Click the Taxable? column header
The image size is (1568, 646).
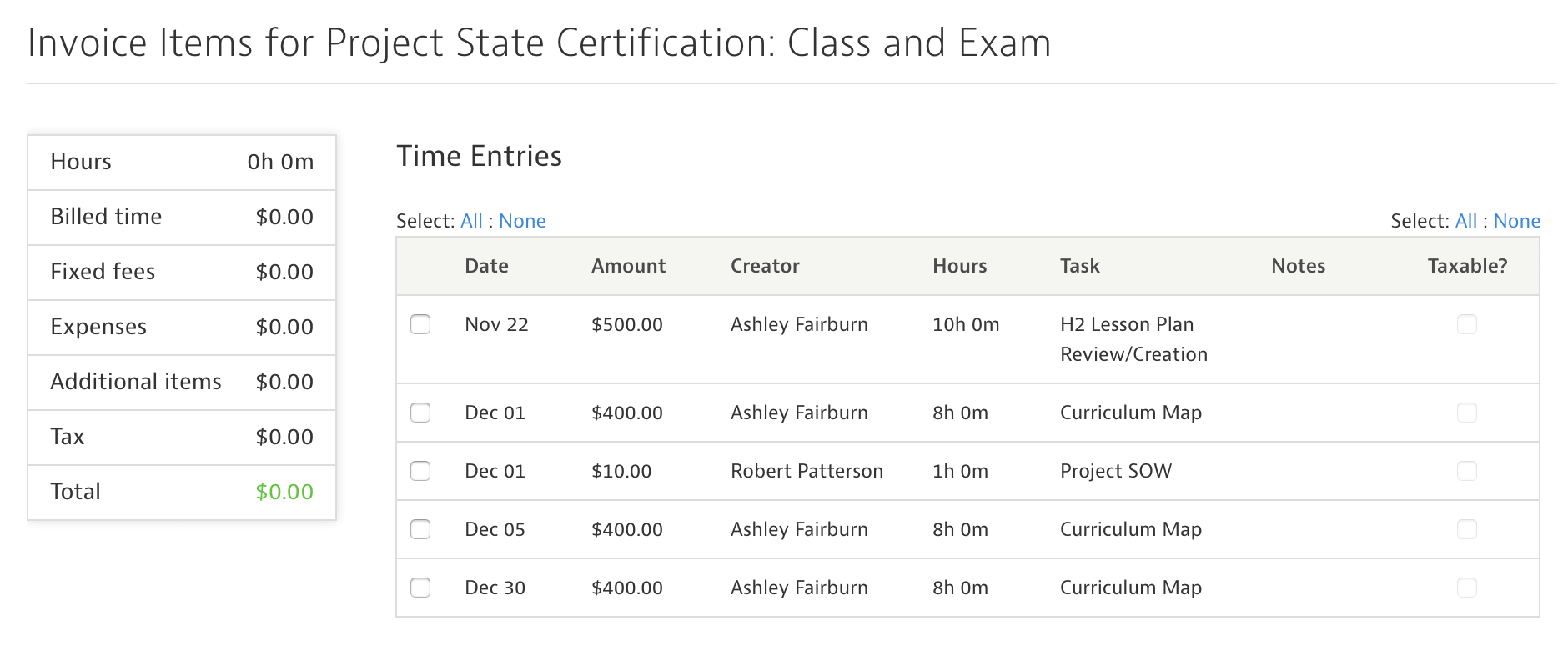1466,266
